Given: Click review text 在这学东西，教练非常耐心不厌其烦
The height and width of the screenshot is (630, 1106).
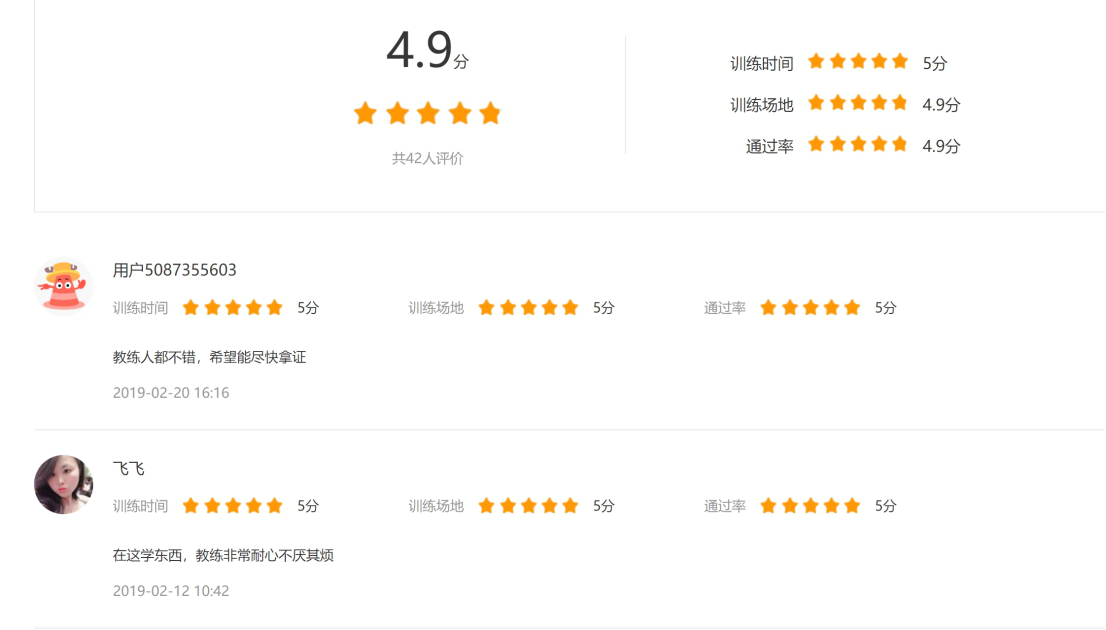Looking at the screenshot, I should click(223, 555).
